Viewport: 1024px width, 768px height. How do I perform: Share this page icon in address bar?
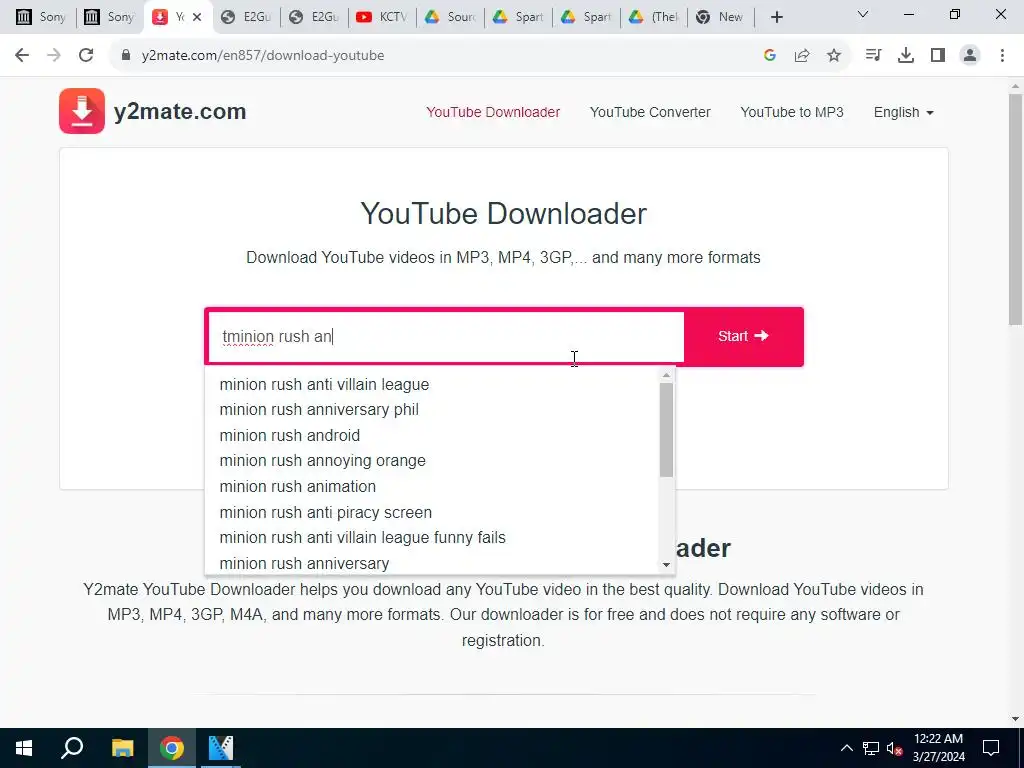tap(802, 56)
